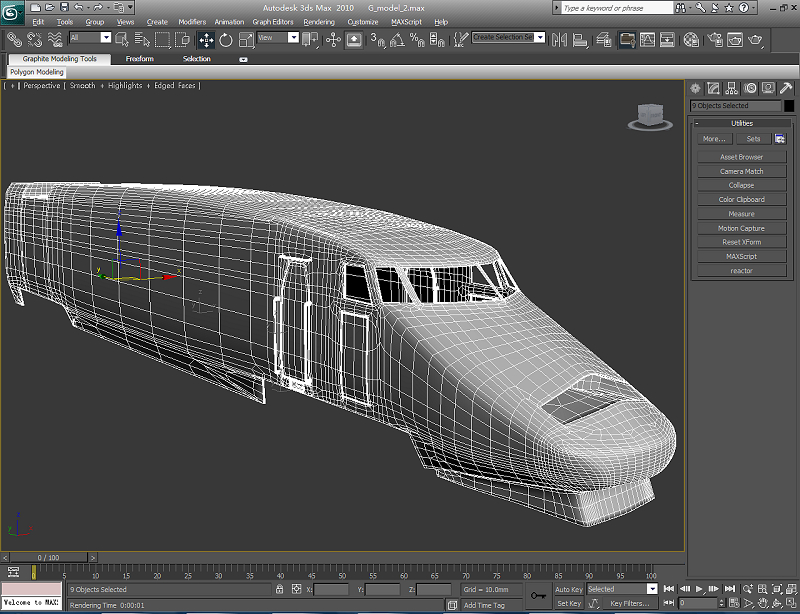Switch to the Freeform ribbon tab

140,59
